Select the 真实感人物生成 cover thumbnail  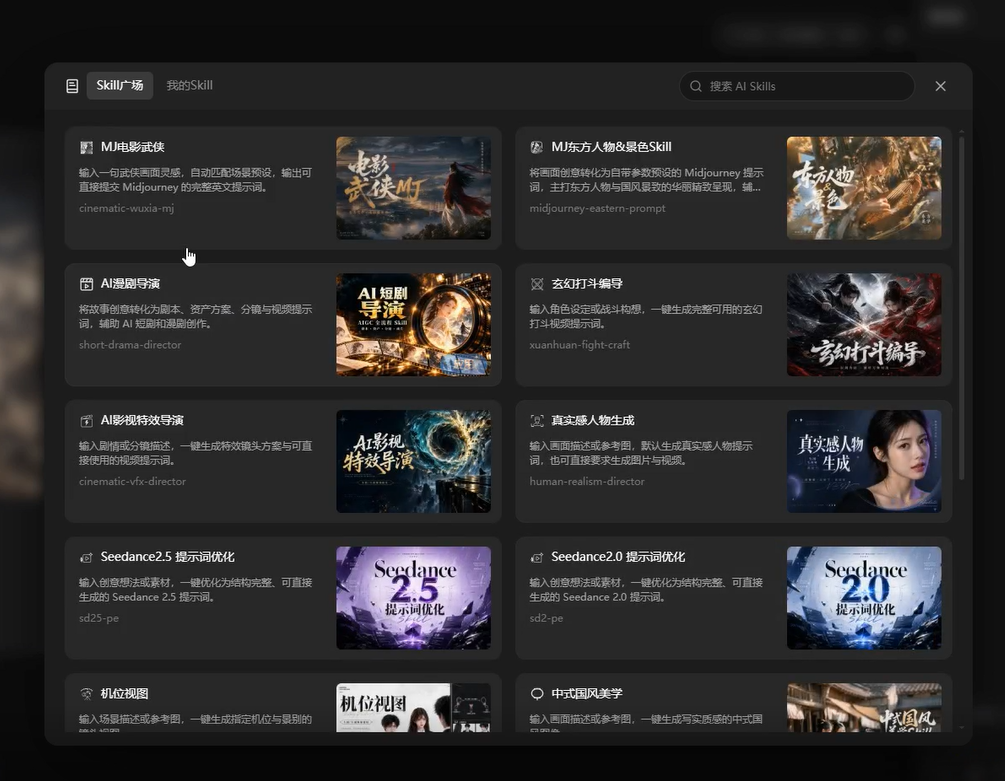point(864,461)
